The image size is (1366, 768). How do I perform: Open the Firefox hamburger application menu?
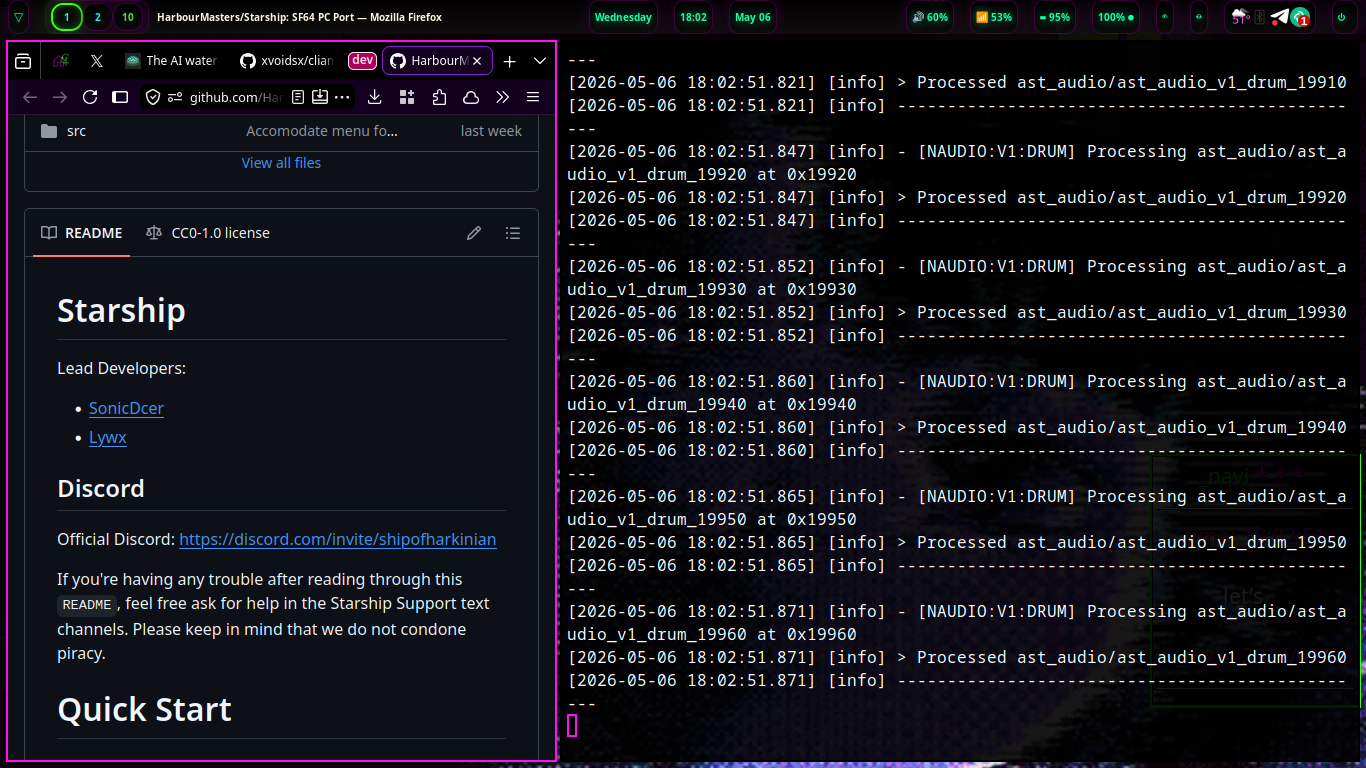[533, 97]
